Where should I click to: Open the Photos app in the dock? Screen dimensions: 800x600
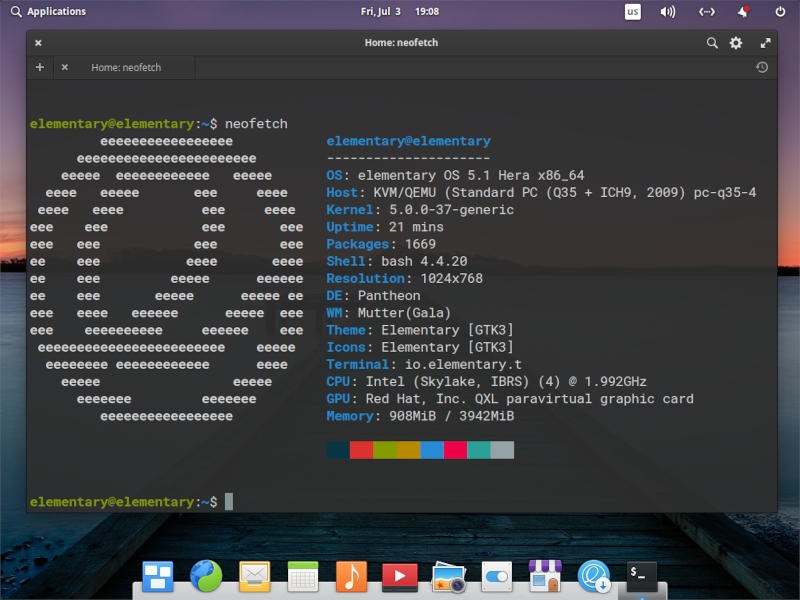[x=449, y=577]
